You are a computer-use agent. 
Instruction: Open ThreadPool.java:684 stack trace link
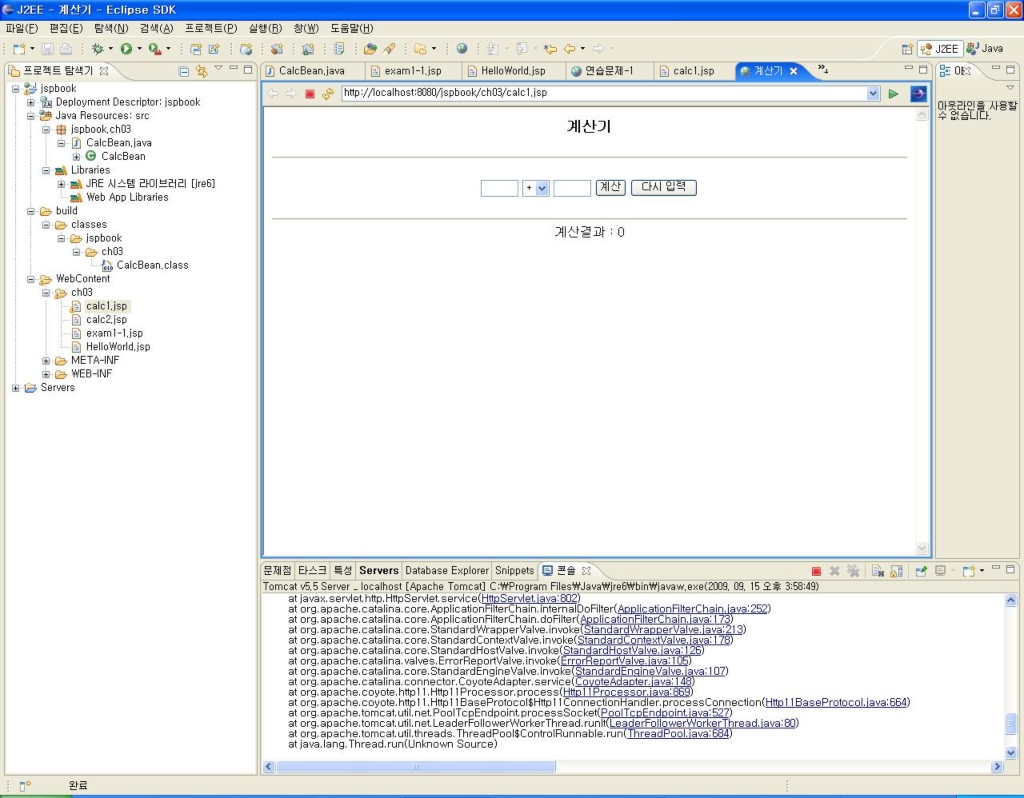tap(677, 733)
